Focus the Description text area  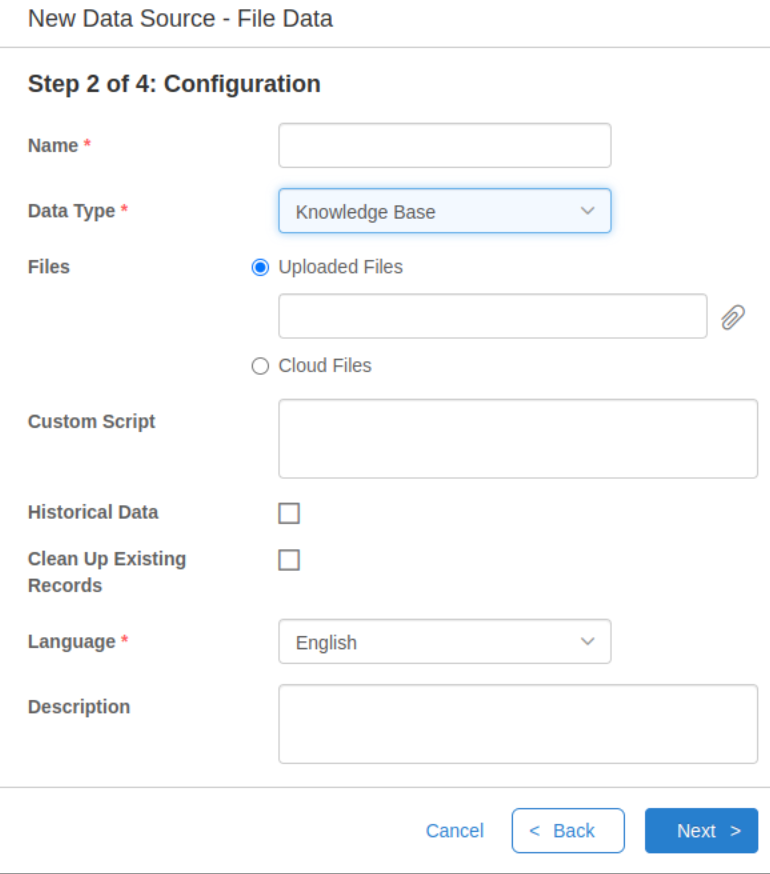pos(518,724)
